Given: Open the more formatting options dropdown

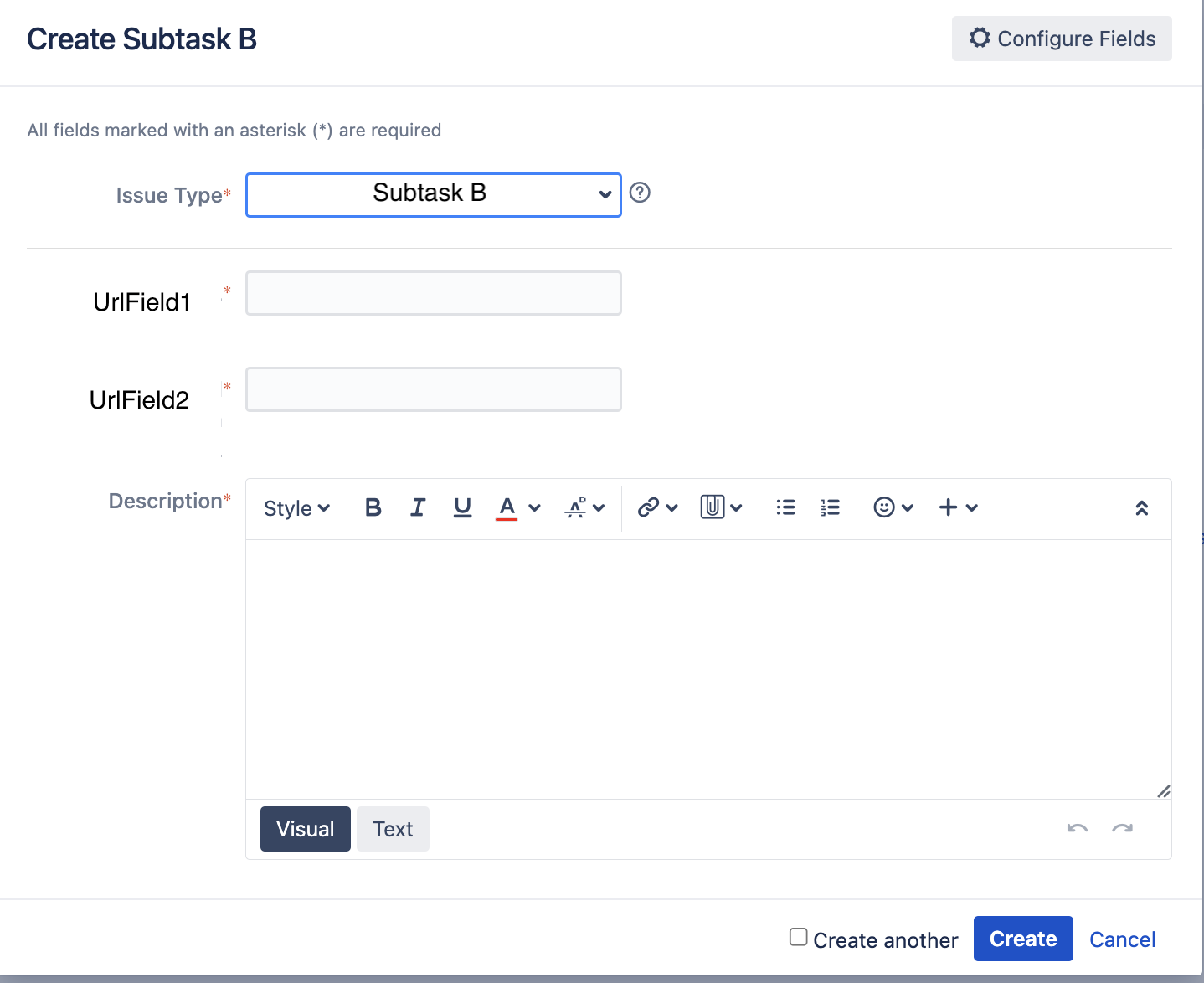Looking at the screenshot, I should [x=584, y=507].
